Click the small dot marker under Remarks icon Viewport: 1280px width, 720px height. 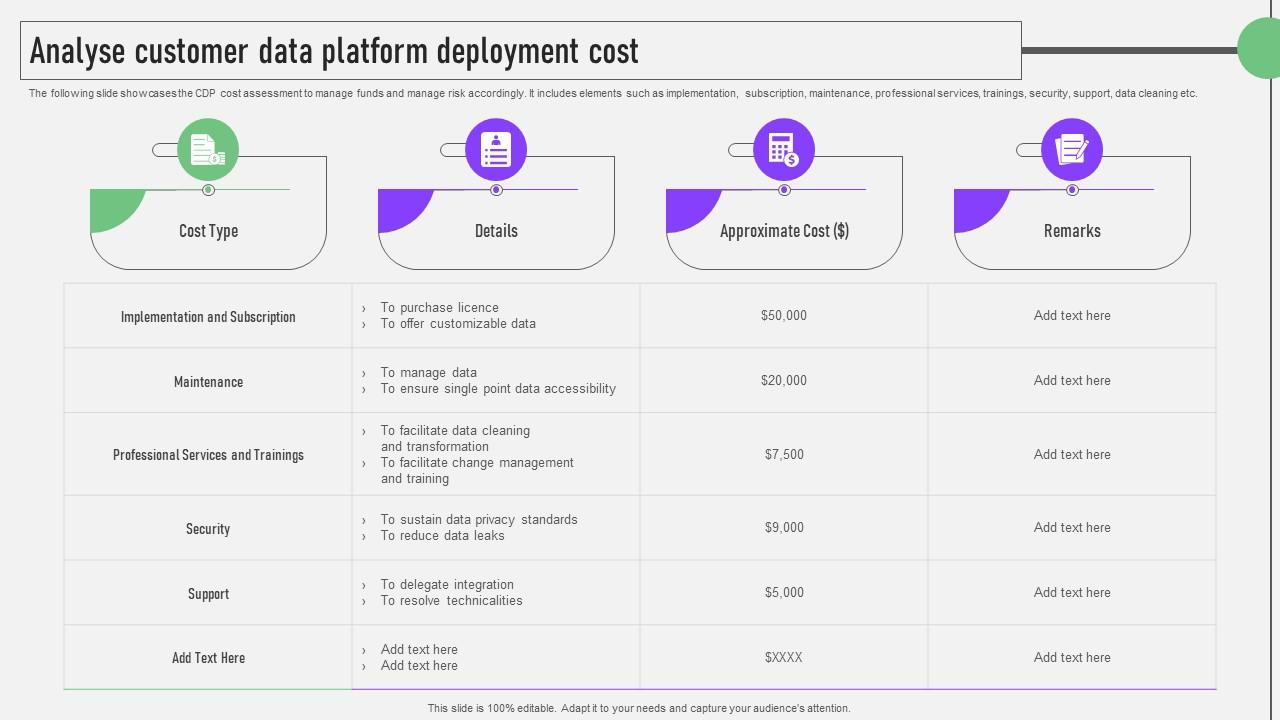(1072, 190)
